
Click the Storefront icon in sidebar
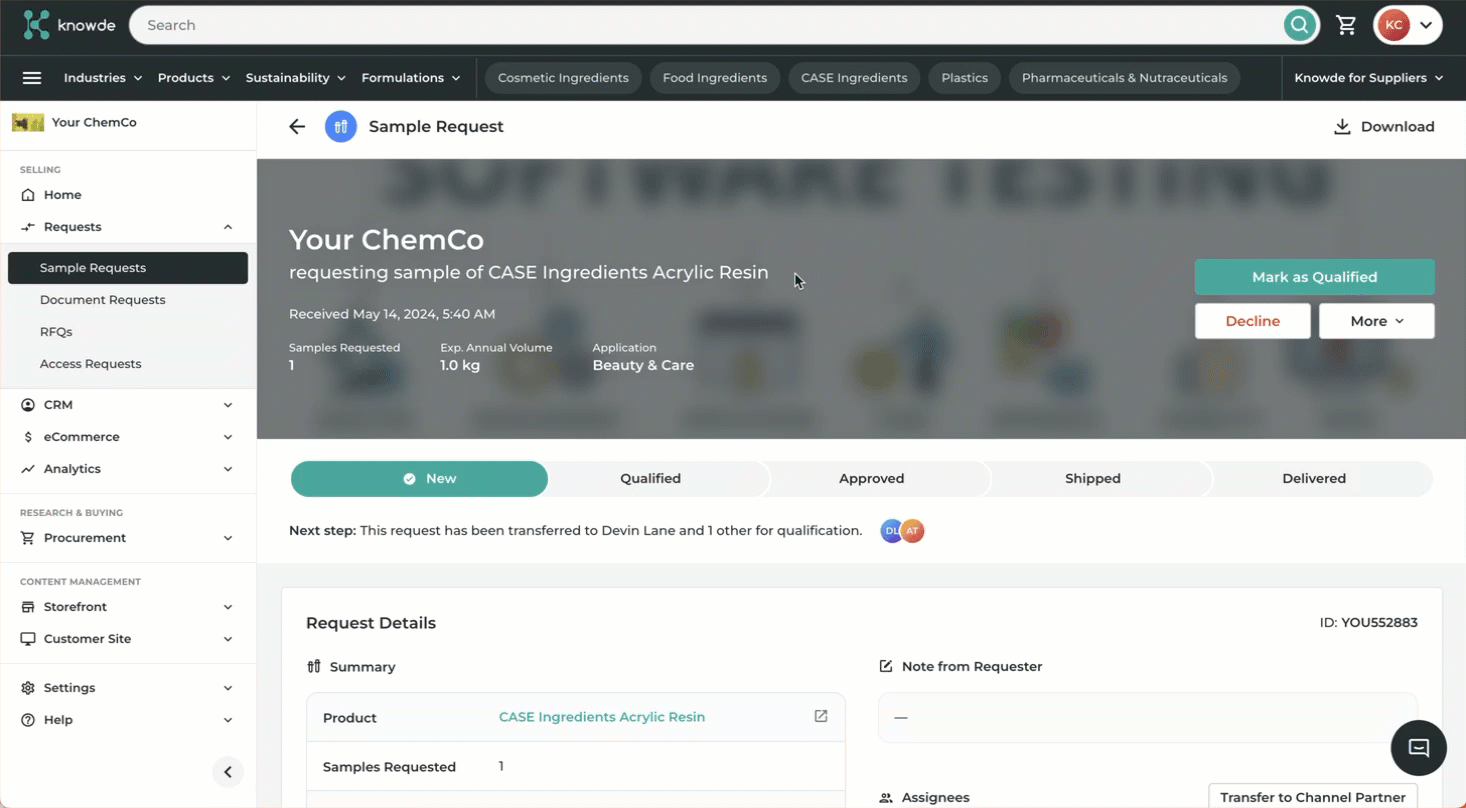[28, 607]
